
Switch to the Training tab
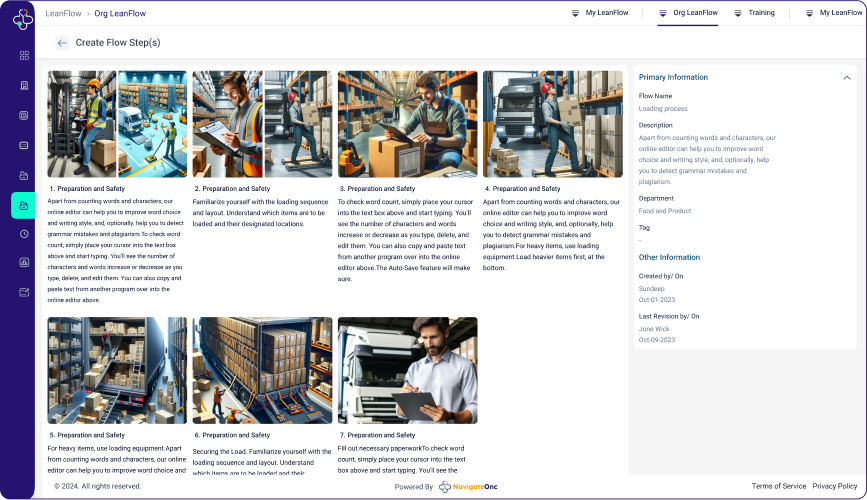point(754,13)
